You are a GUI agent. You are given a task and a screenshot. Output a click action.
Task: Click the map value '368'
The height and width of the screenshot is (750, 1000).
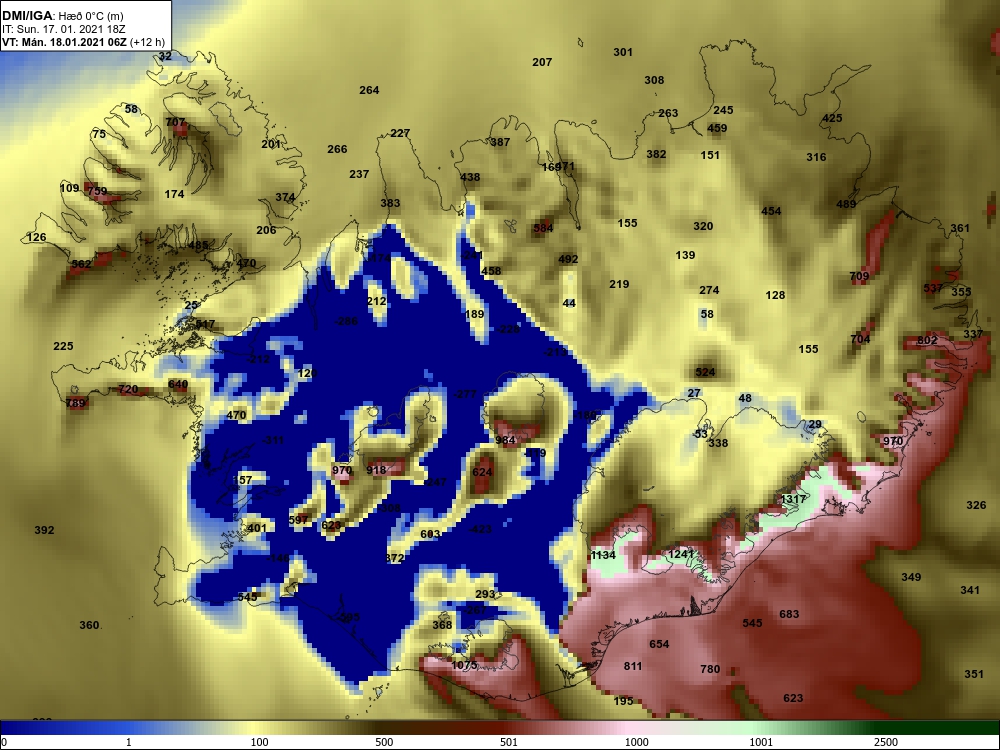(443, 625)
